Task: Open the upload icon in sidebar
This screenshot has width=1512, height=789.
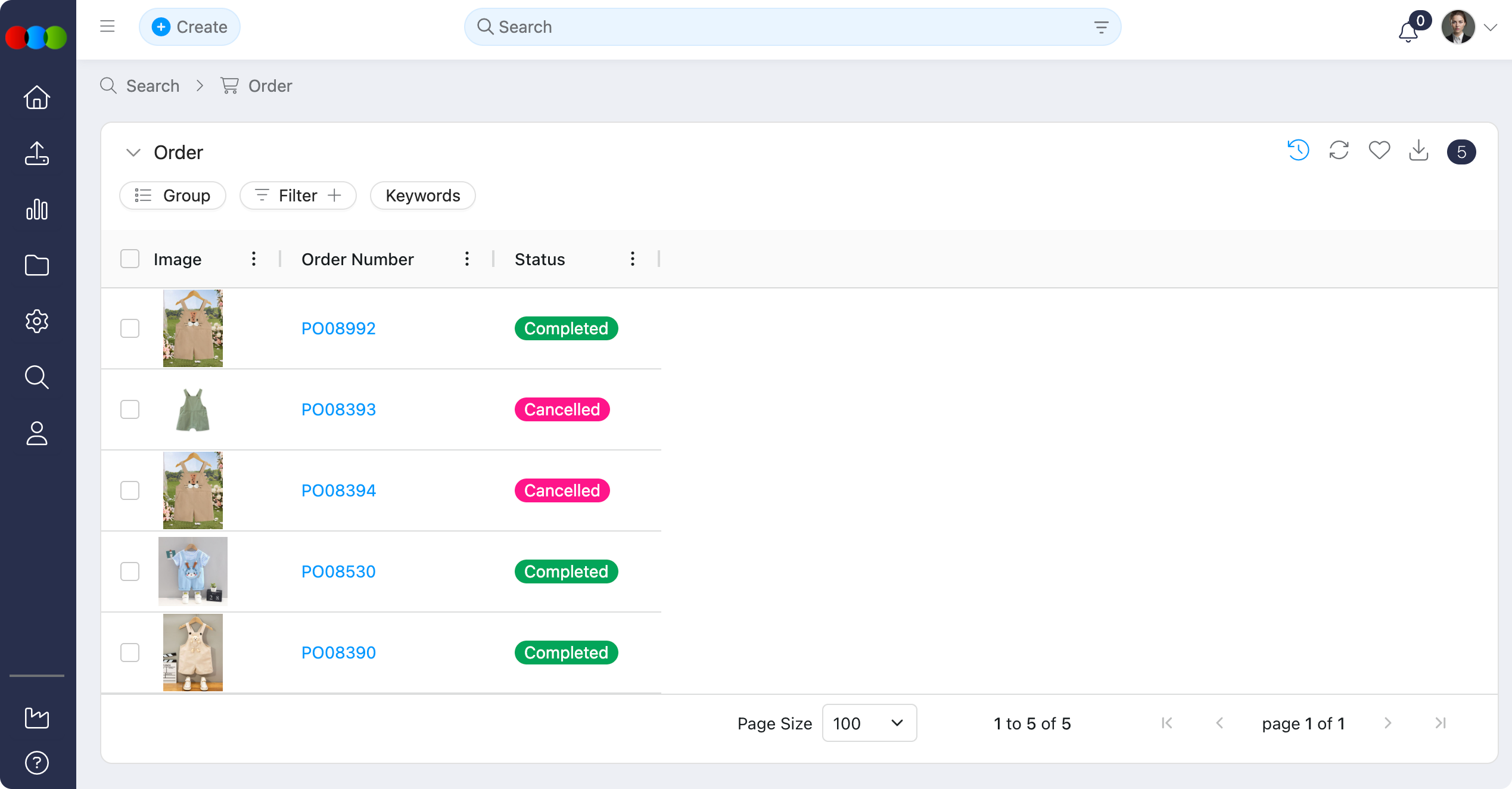Action: (37, 153)
